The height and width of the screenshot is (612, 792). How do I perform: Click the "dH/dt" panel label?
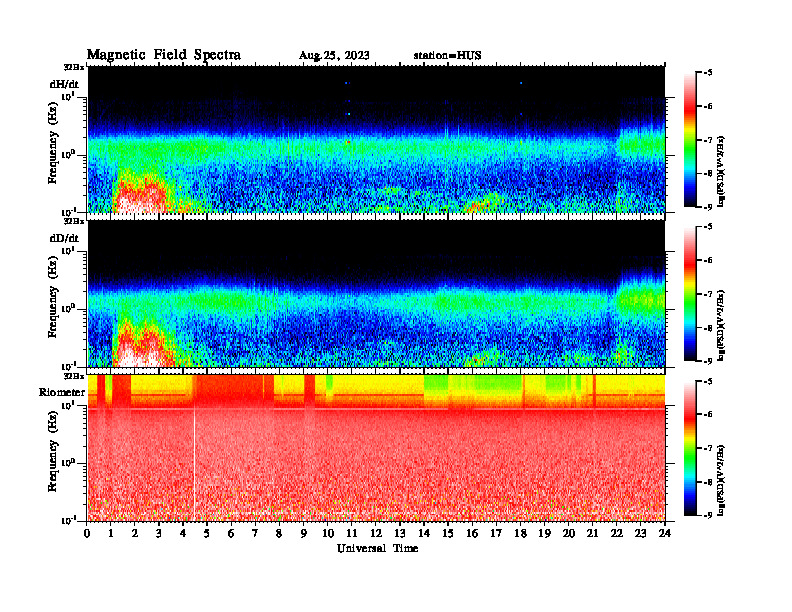[x=64, y=84]
